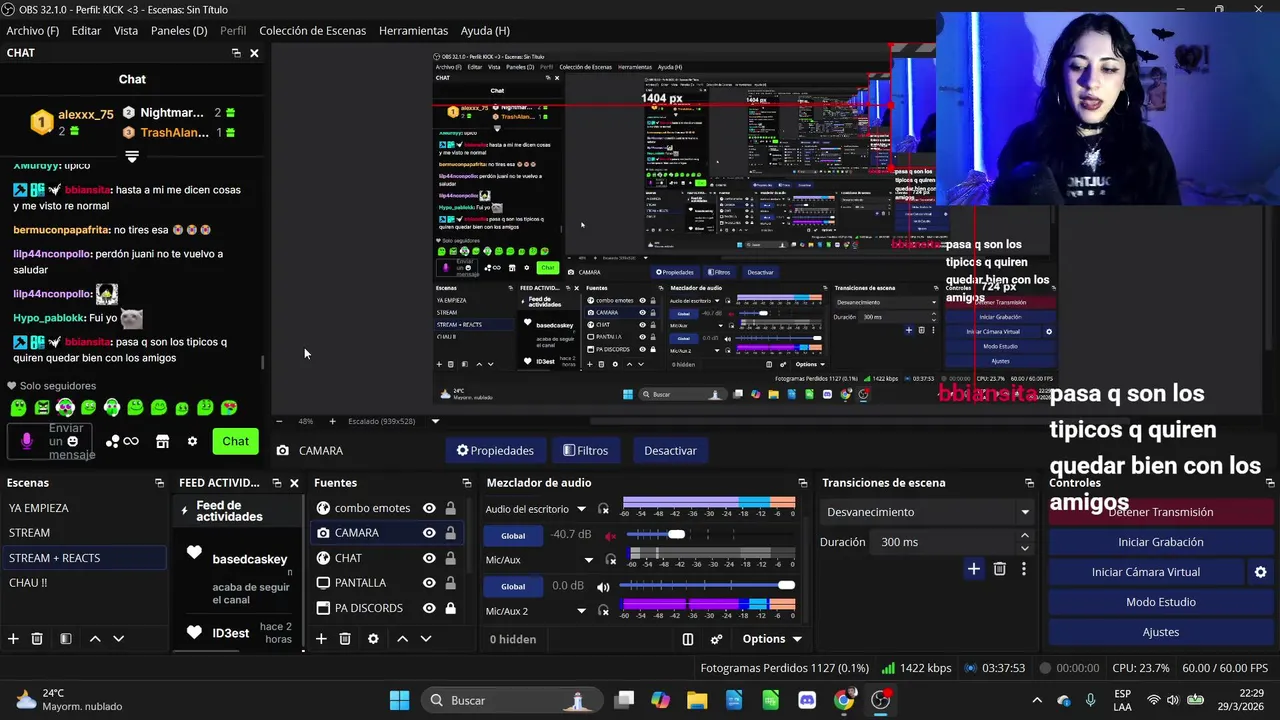Toggle visibility of CHAT source
The width and height of the screenshot is (1280, 720).
(x=429, y=558)
